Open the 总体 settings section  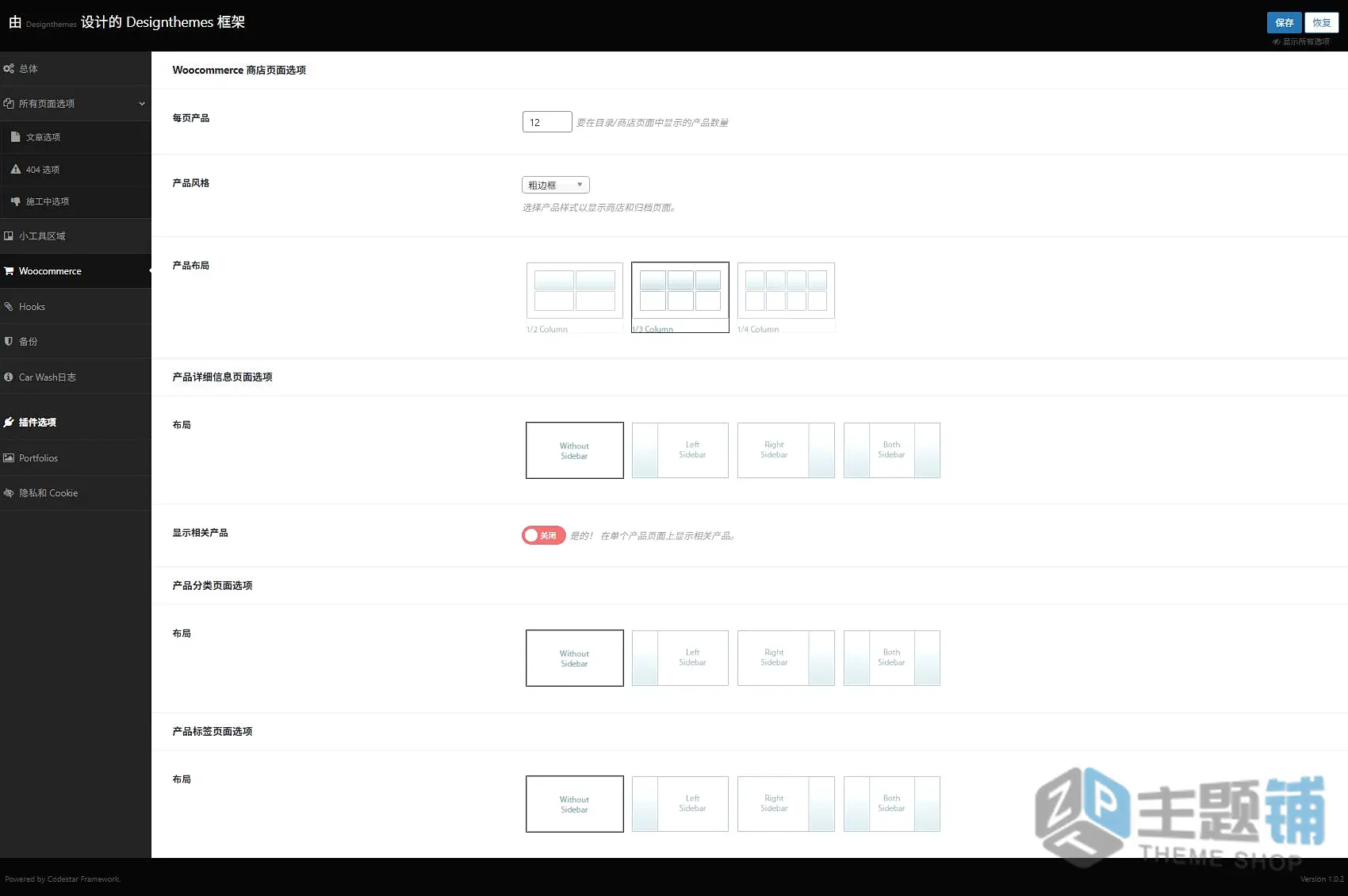coord(75,69)
